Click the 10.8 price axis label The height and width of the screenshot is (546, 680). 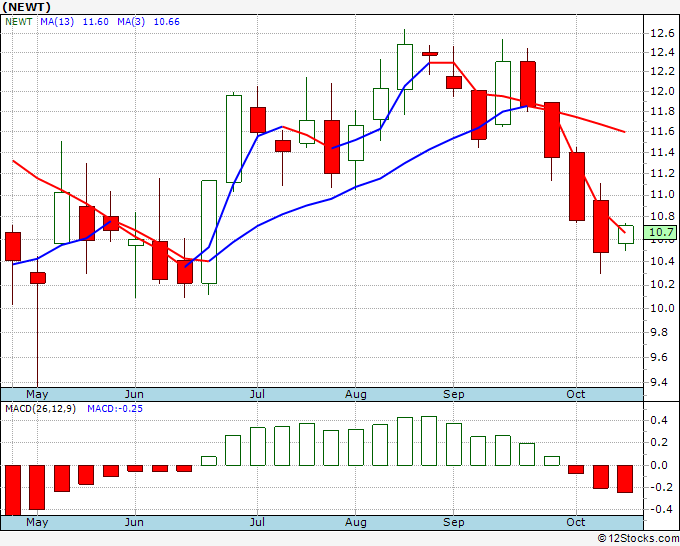(662, 216)
